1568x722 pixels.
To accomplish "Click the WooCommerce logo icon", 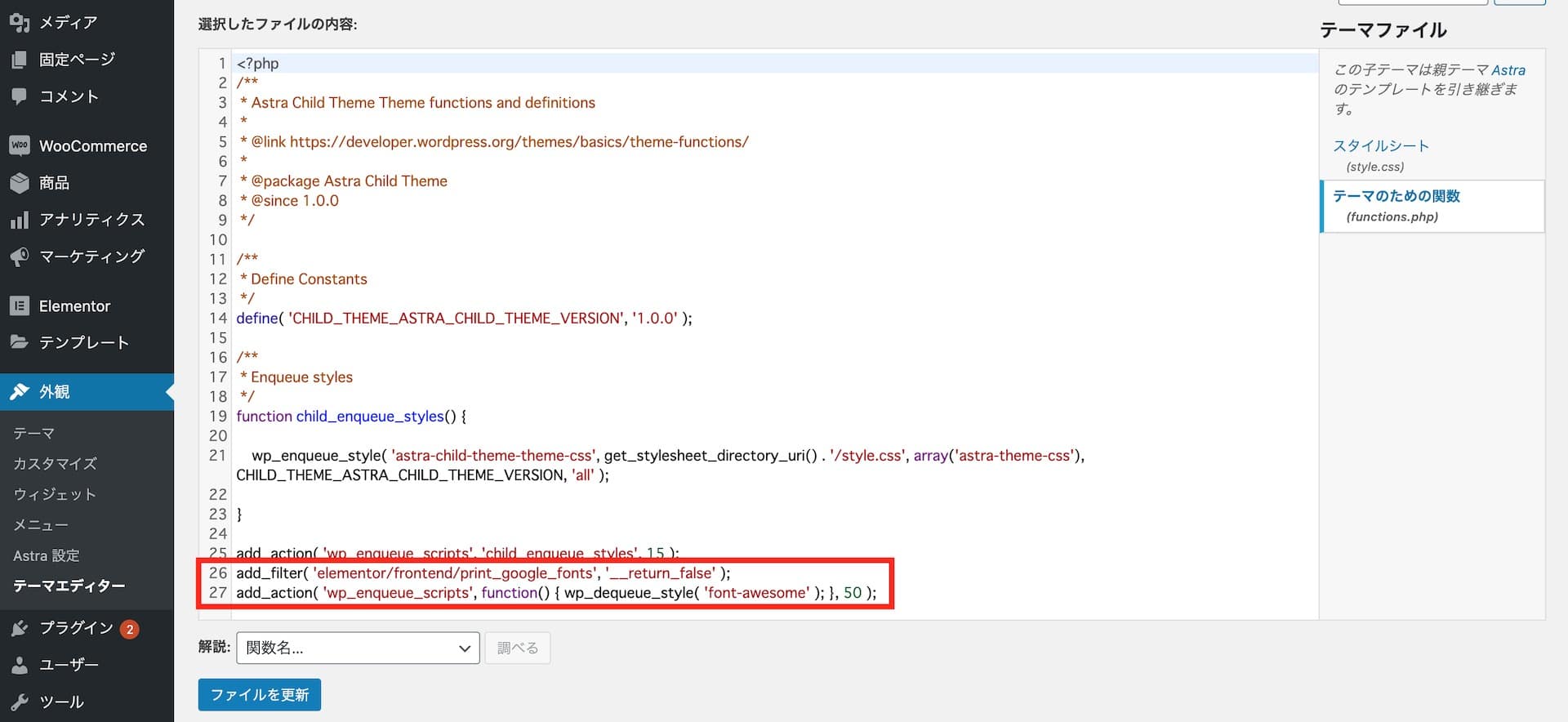I will [x=20, y=145].
